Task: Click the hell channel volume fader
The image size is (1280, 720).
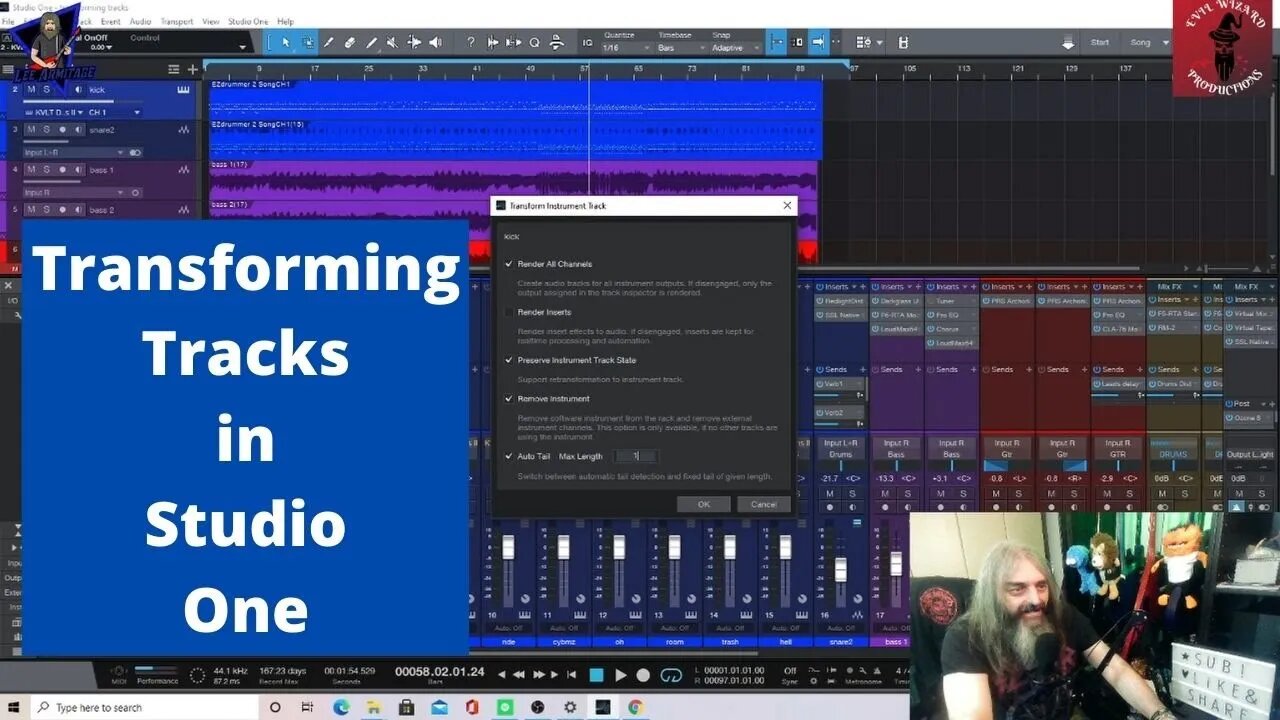Action: click(x=786, y=549)
